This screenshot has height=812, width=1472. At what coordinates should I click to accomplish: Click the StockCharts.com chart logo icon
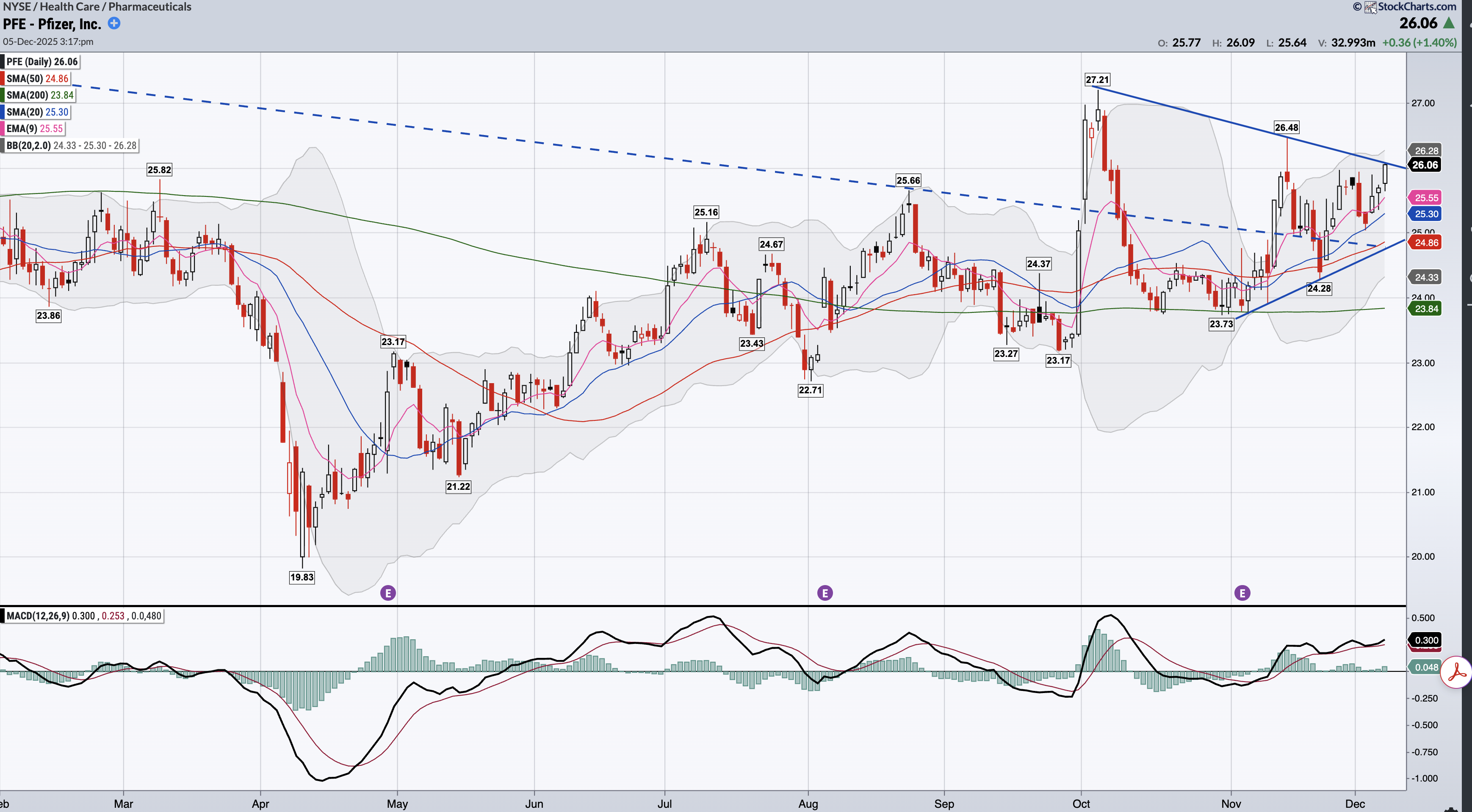tap(1370, 8)
